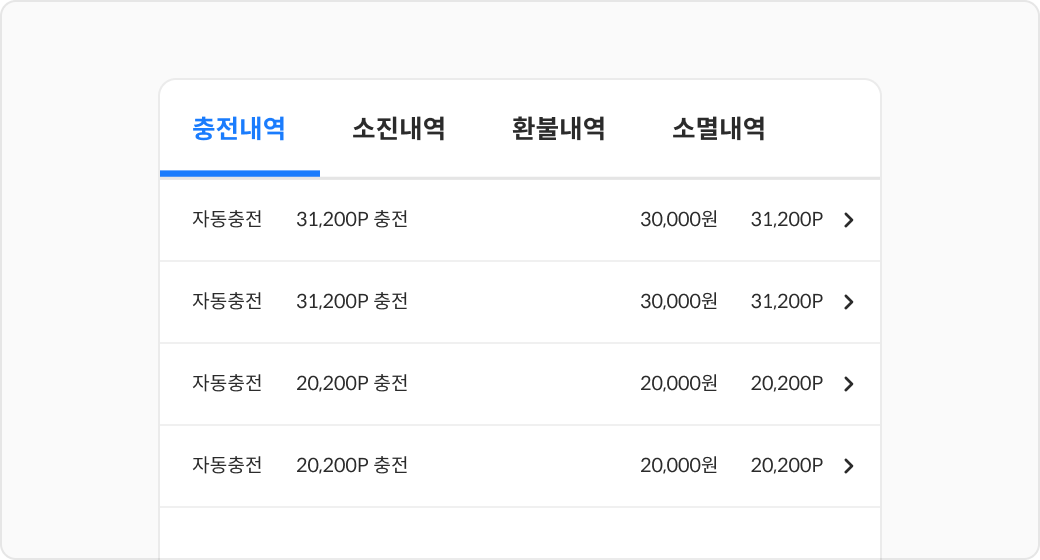Open the 소진내역 tab
This screenshot has height=560, width=1040.
[x=399, y=129]
